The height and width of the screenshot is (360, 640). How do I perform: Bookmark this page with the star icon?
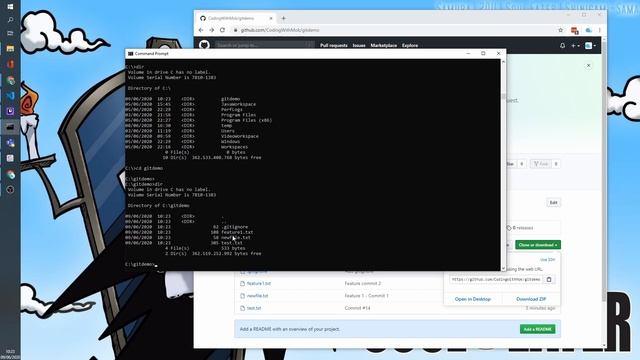tap(560, 30)
